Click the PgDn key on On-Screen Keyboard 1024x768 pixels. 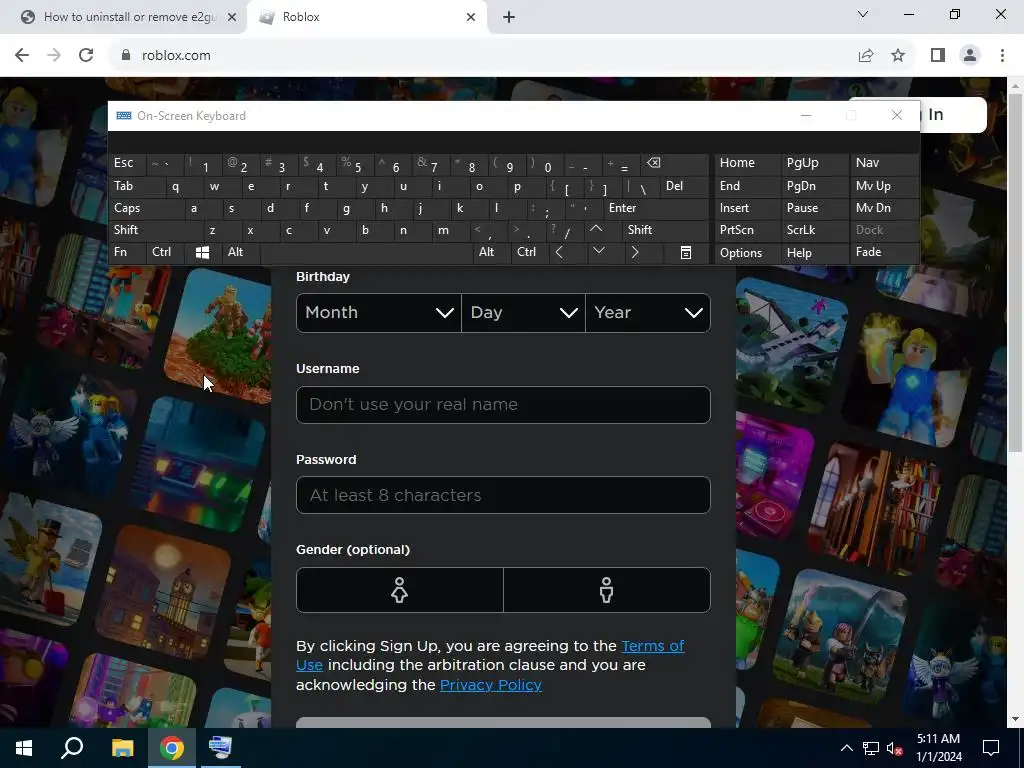pos(814,187)
